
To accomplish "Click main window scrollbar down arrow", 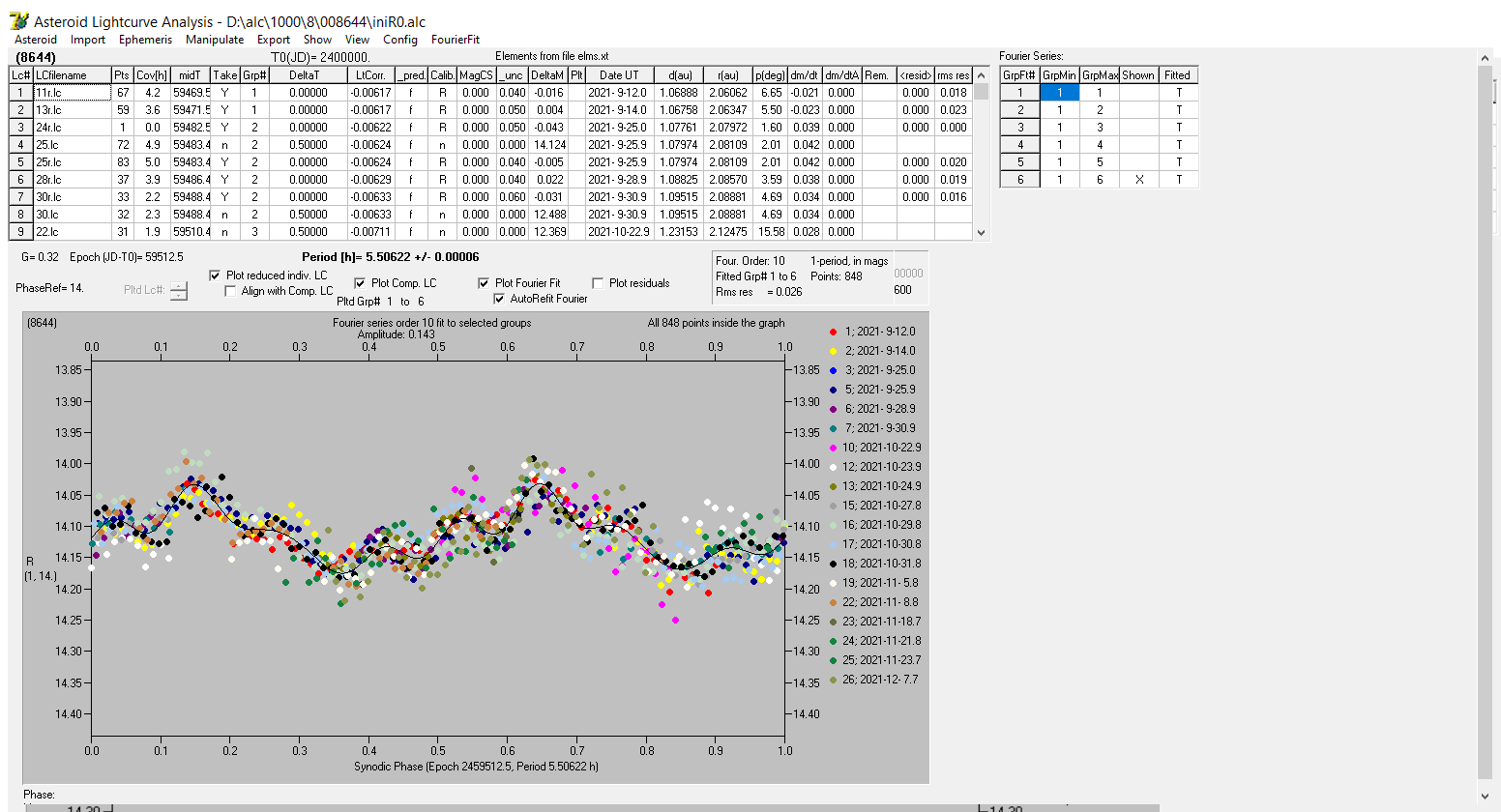I will [1486, 797].
